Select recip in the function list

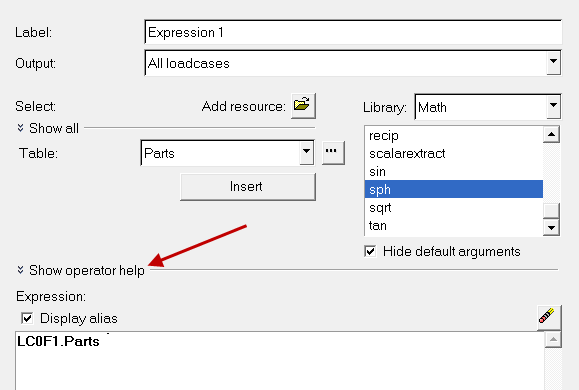tap(453, 135)
